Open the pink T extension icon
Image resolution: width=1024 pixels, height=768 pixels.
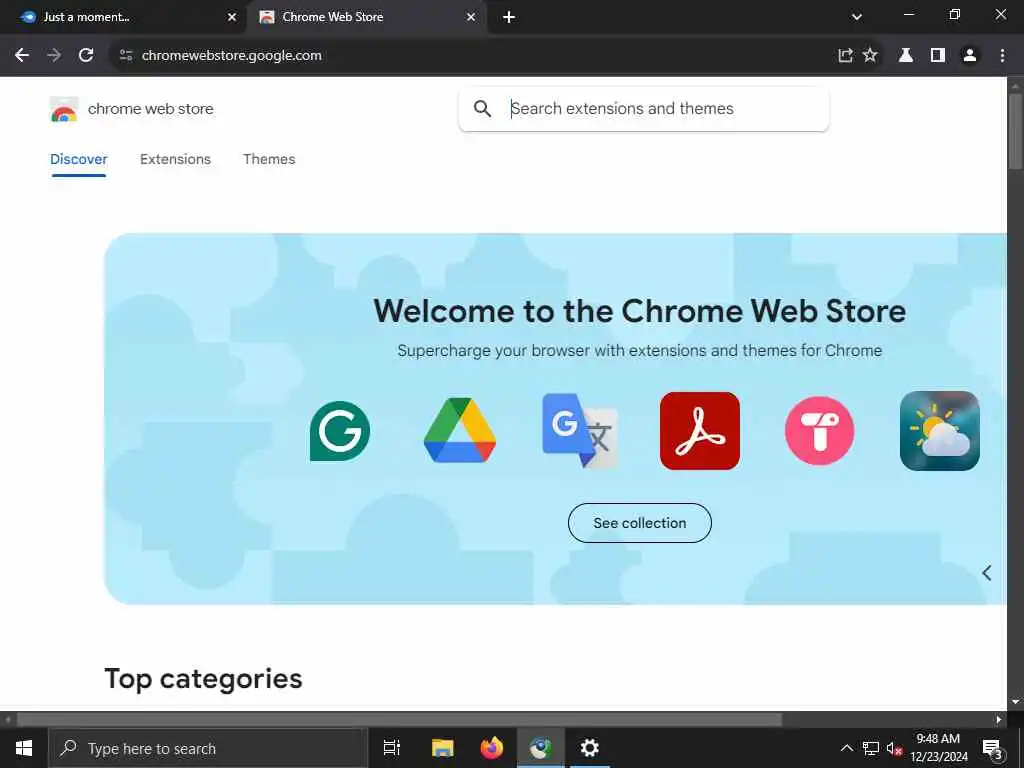tap(820, 431)
